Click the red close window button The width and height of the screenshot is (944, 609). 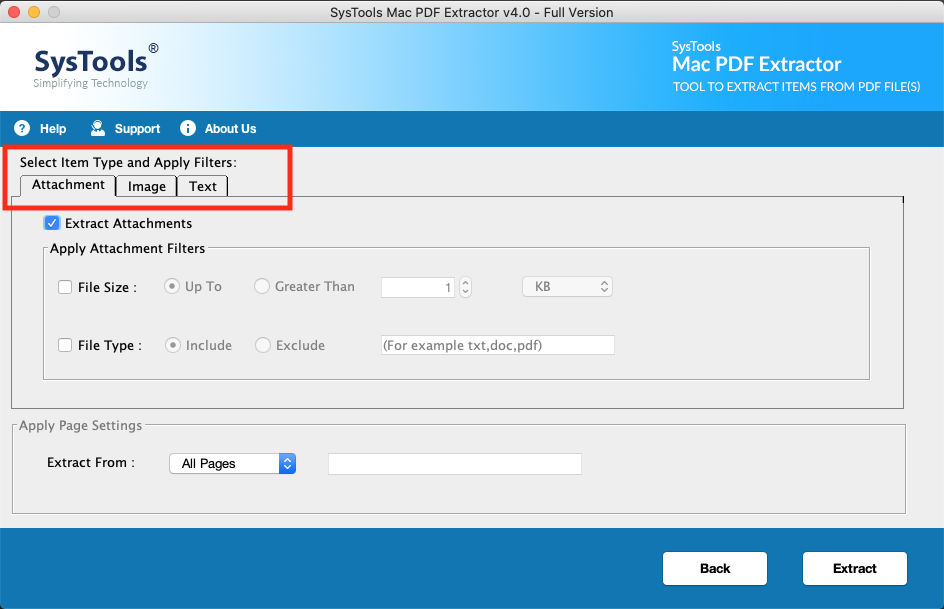pos(14,12)
